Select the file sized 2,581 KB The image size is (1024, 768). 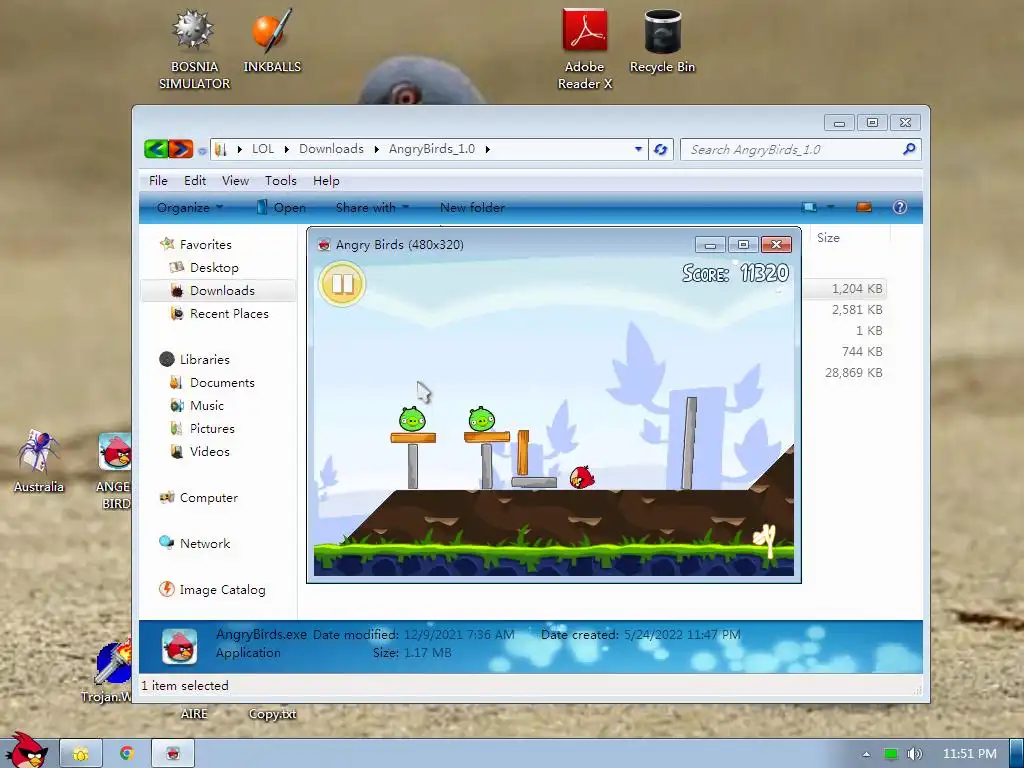coord(857,310)
